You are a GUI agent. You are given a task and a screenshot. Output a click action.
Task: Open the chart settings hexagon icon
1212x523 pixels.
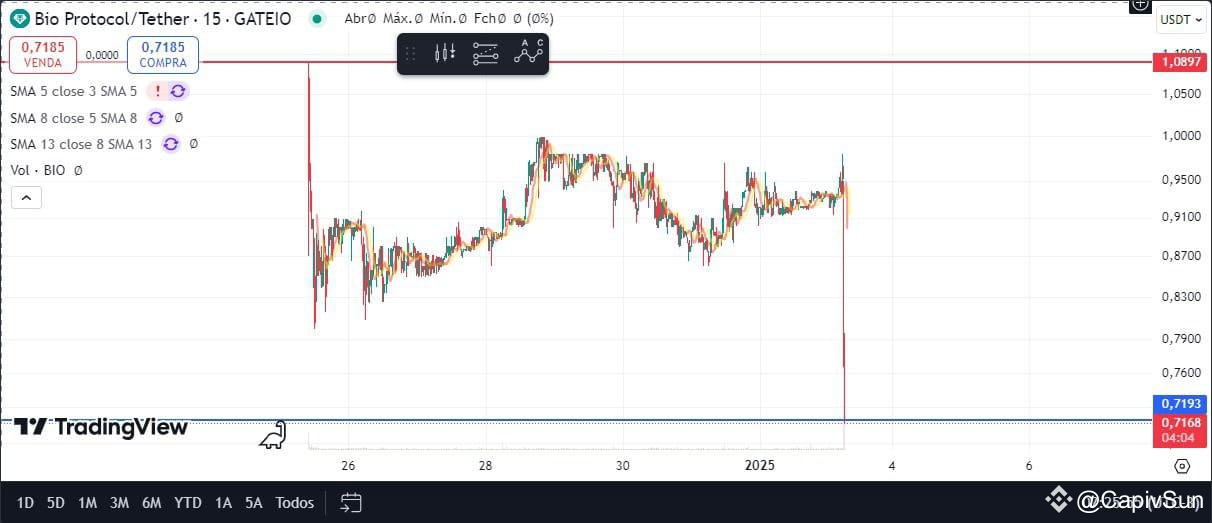[1182, 466]
